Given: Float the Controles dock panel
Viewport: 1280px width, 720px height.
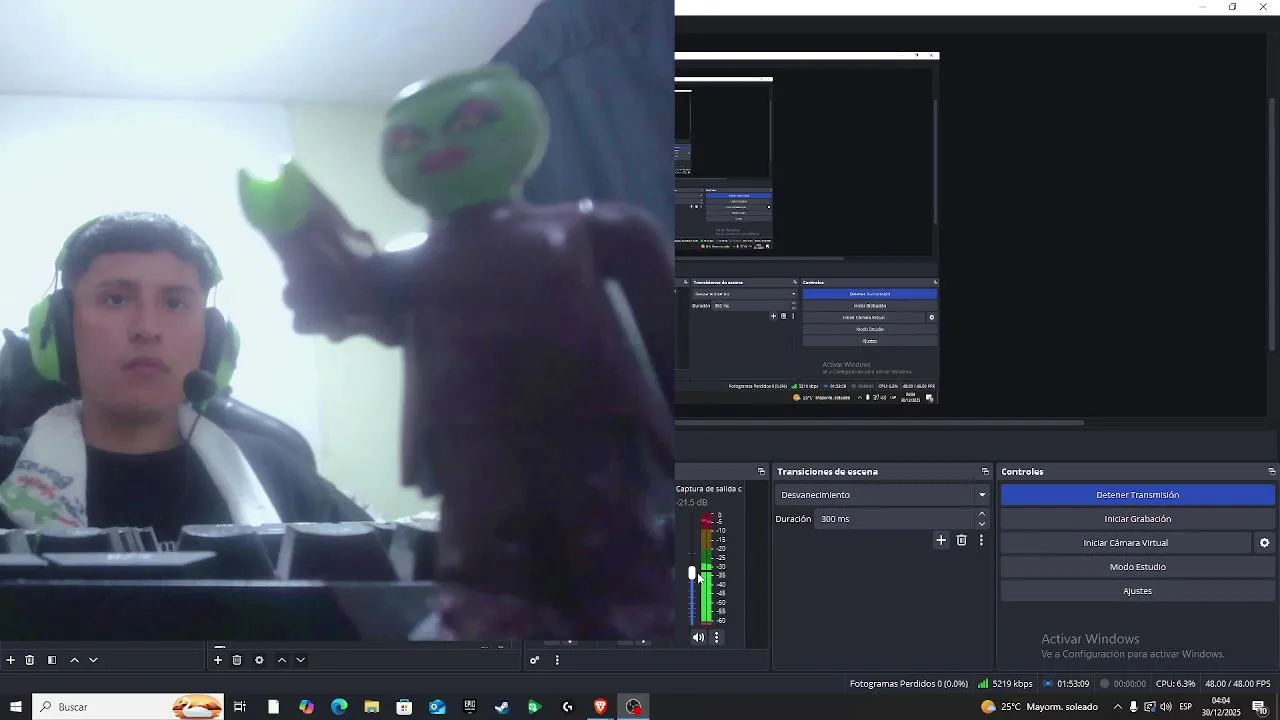Looking at the screenshot, I should pyautogui.click(x=1271, y=472).
